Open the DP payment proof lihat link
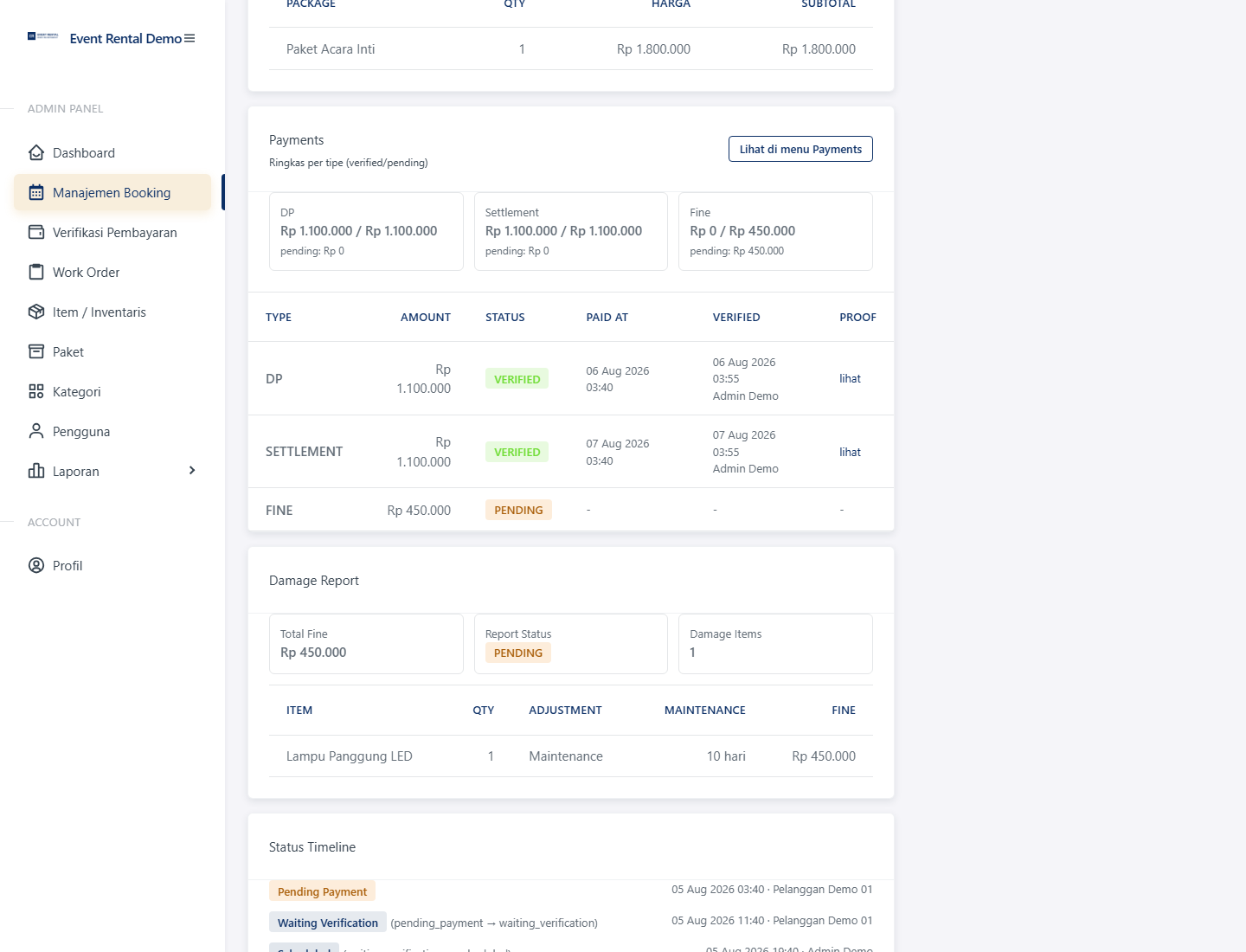Viewport: 1246px width, 952px height. pos(850,379)
